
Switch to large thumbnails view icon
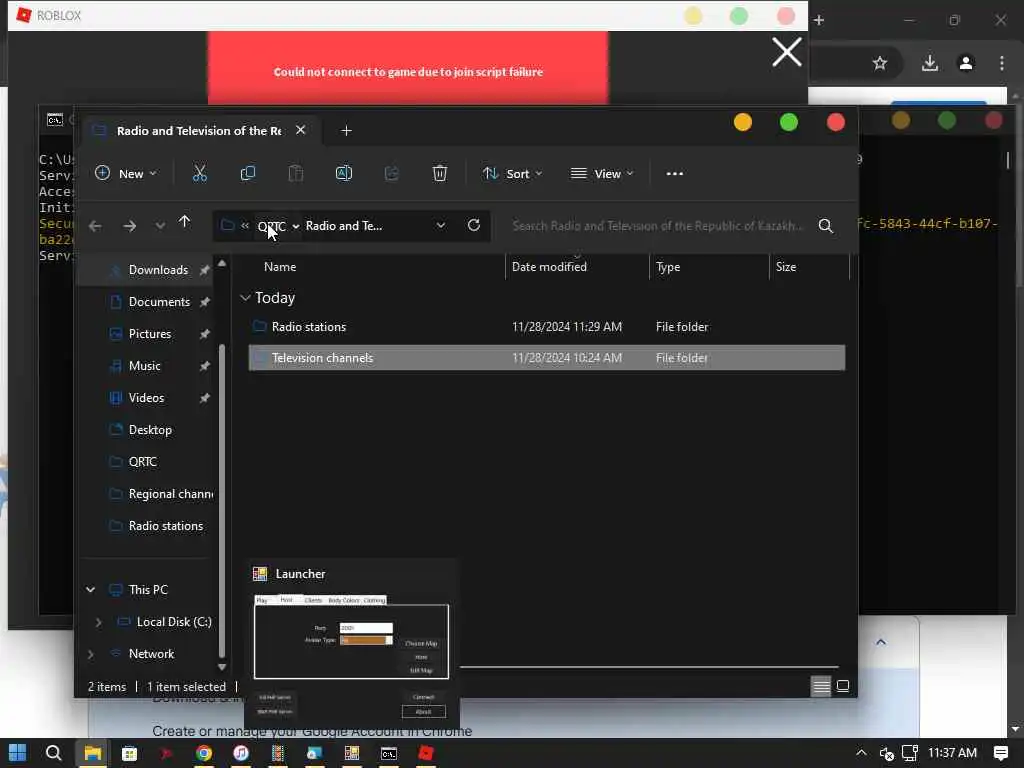(x=843, y=686)
